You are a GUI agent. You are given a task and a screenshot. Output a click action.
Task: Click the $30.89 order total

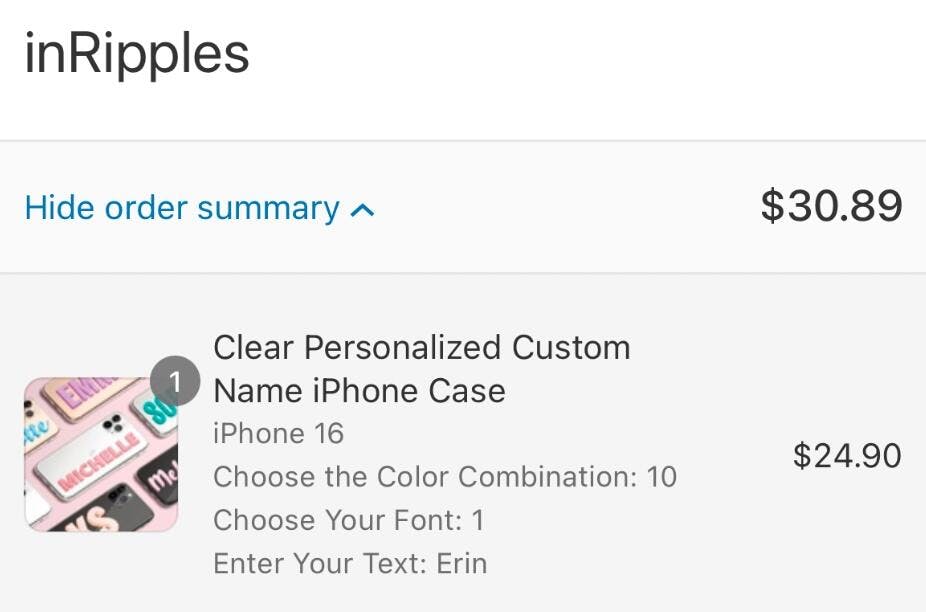point(831,206)
